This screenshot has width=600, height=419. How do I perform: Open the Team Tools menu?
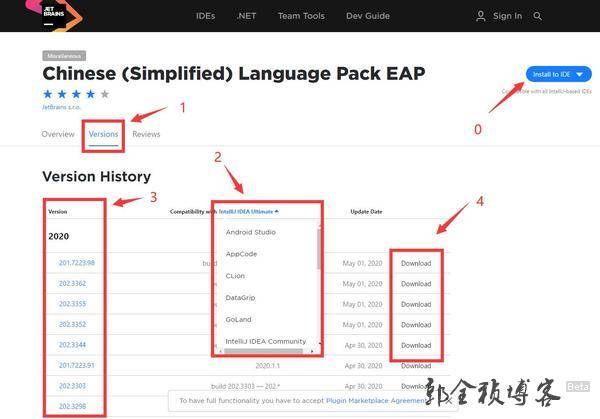(x=301, y=16)
